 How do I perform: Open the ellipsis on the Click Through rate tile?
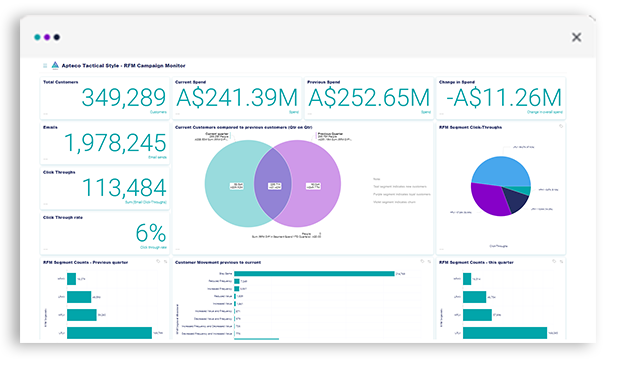(45, 249)
